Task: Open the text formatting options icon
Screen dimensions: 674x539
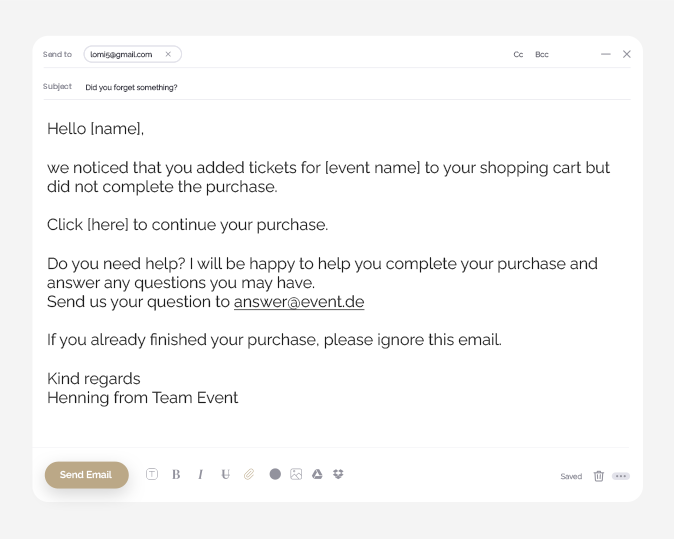Action: (152, 474)
